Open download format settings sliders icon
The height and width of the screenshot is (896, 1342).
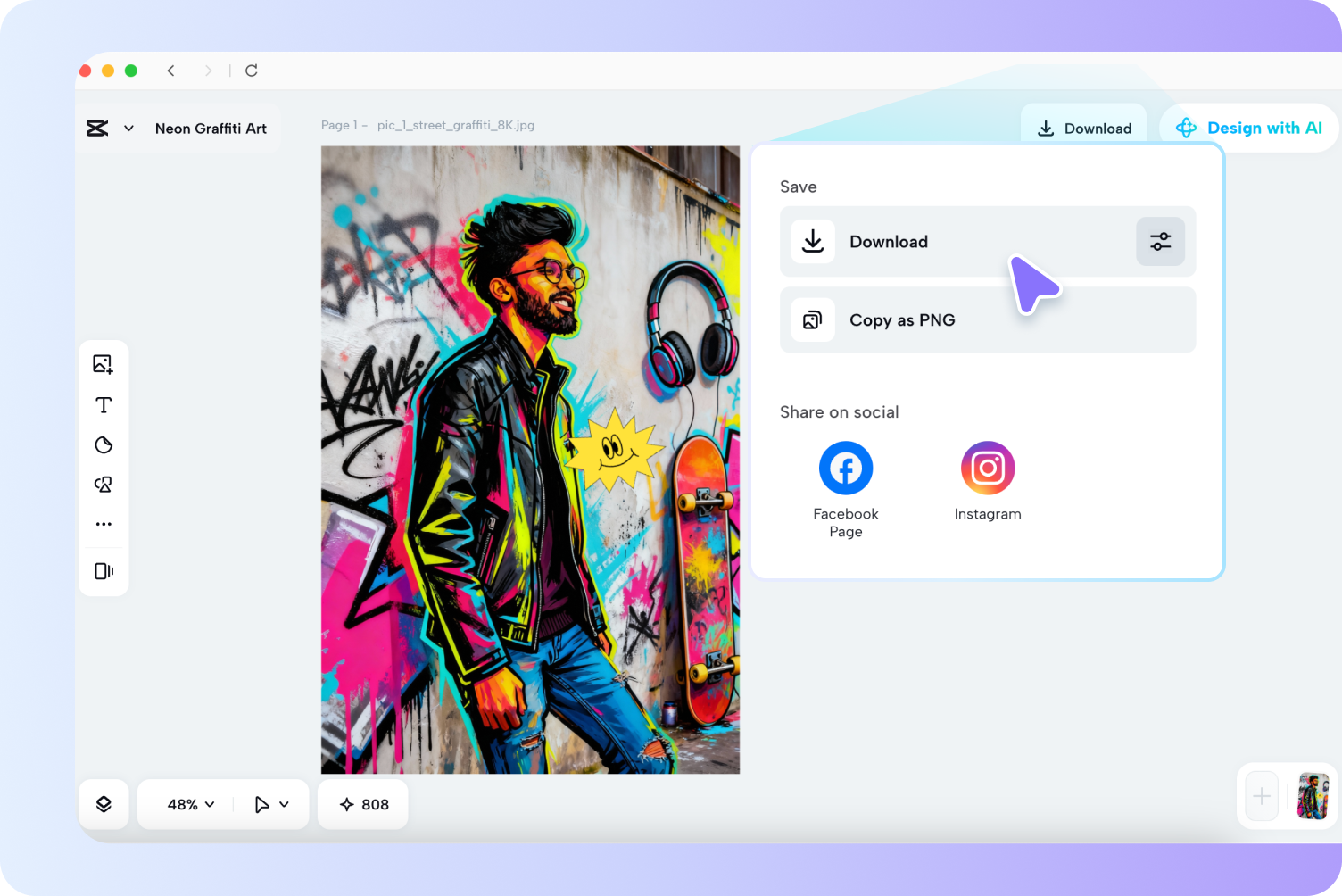[x=1160, y=241]
